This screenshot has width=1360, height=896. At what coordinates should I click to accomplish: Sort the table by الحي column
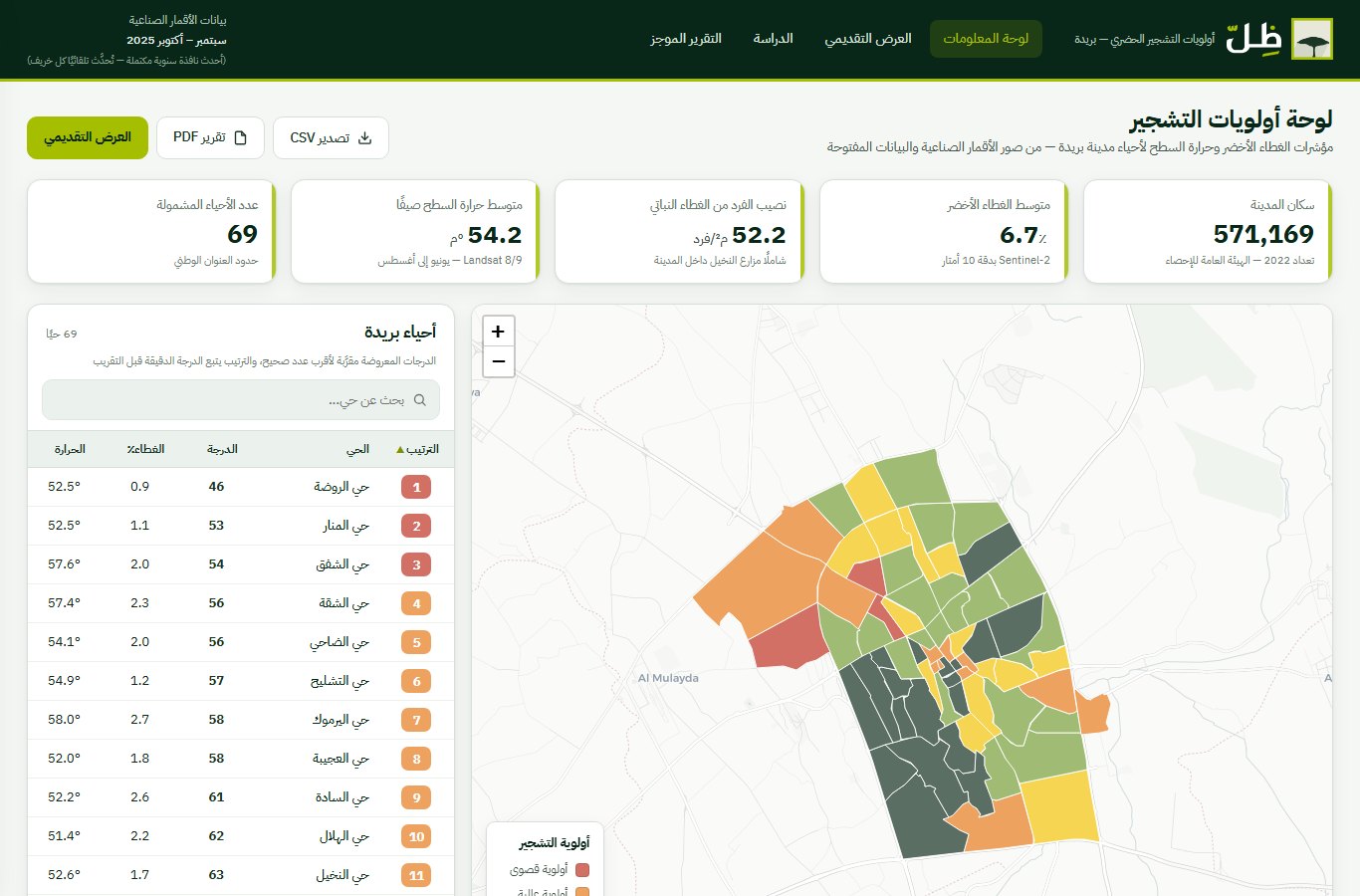(x=357, y=449)
